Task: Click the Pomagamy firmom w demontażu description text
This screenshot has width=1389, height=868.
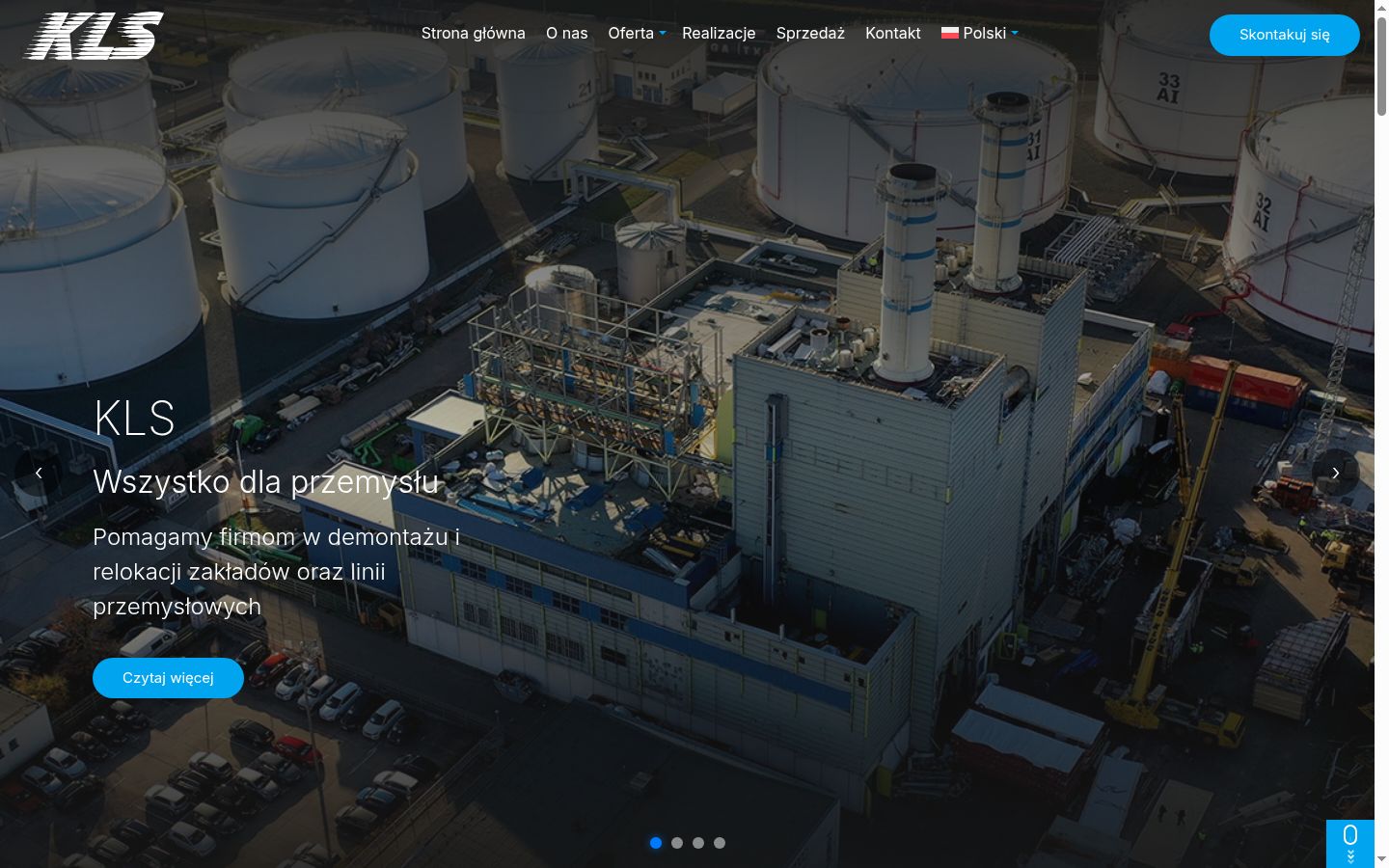Action: [276, 571]
